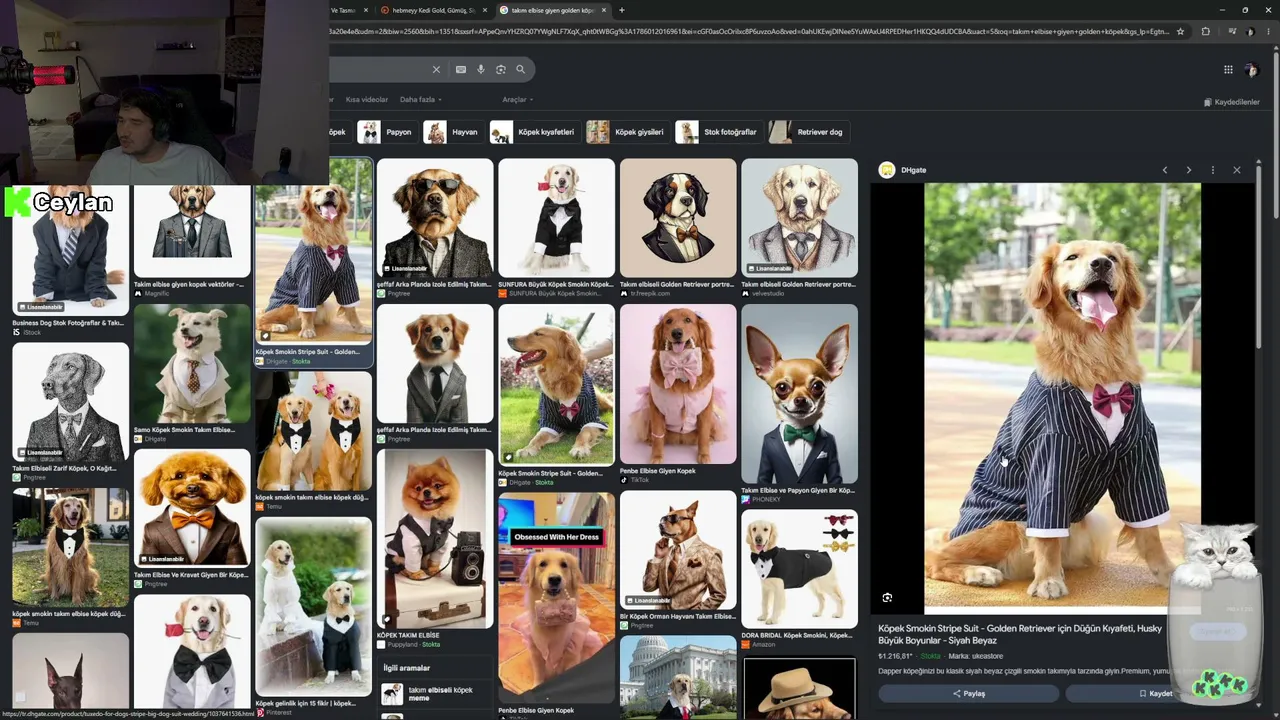Open 'Bir Köpek Orman Hayvanı' suit thumbnail
The image size is (1280, 720).
coord(678,548)
